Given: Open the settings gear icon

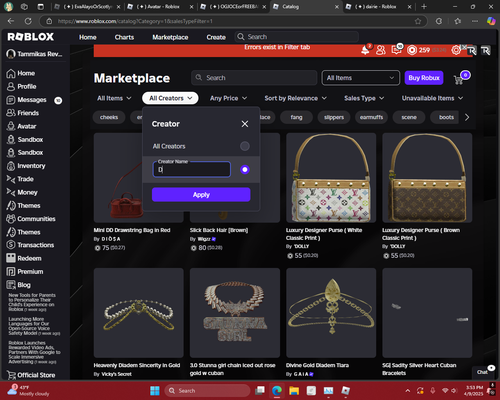Looking at the screenshot, I should [x=456, y=50].
